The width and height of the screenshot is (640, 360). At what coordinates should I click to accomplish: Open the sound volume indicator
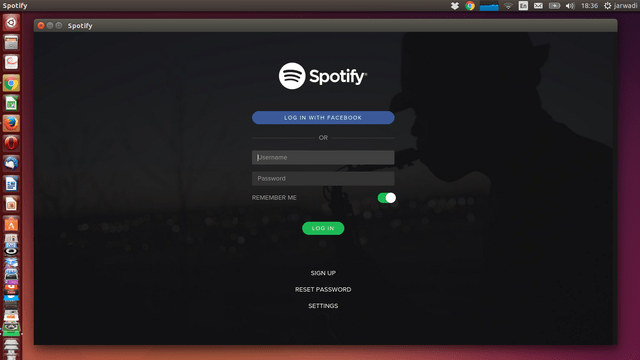coord(570,6)
